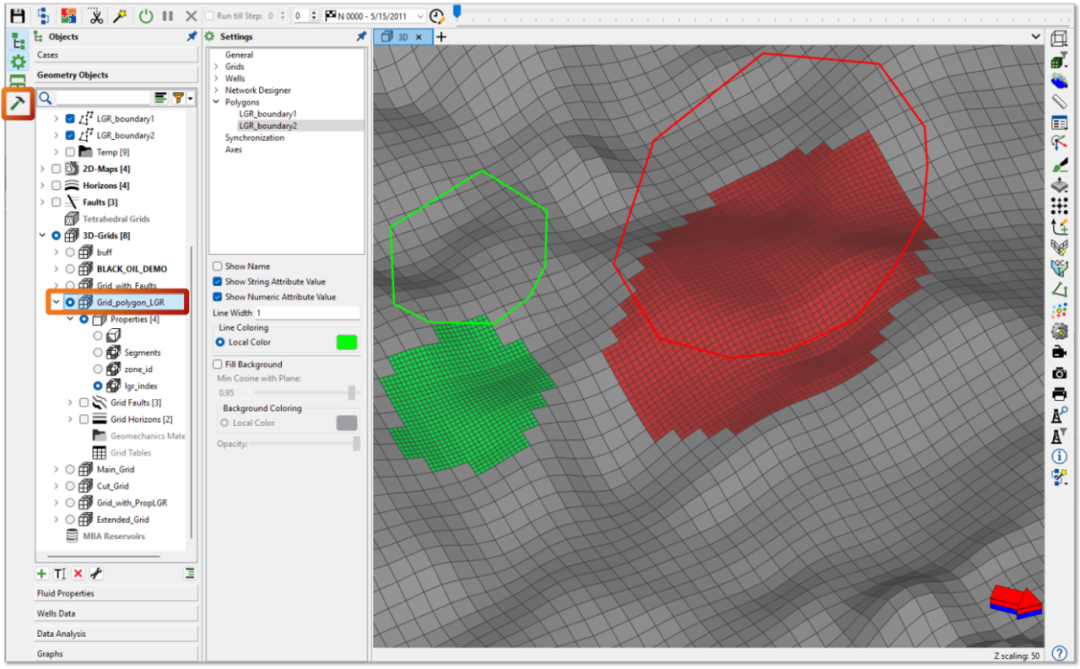
Task: Click the red X delete object icon
Action: [78, 574]
